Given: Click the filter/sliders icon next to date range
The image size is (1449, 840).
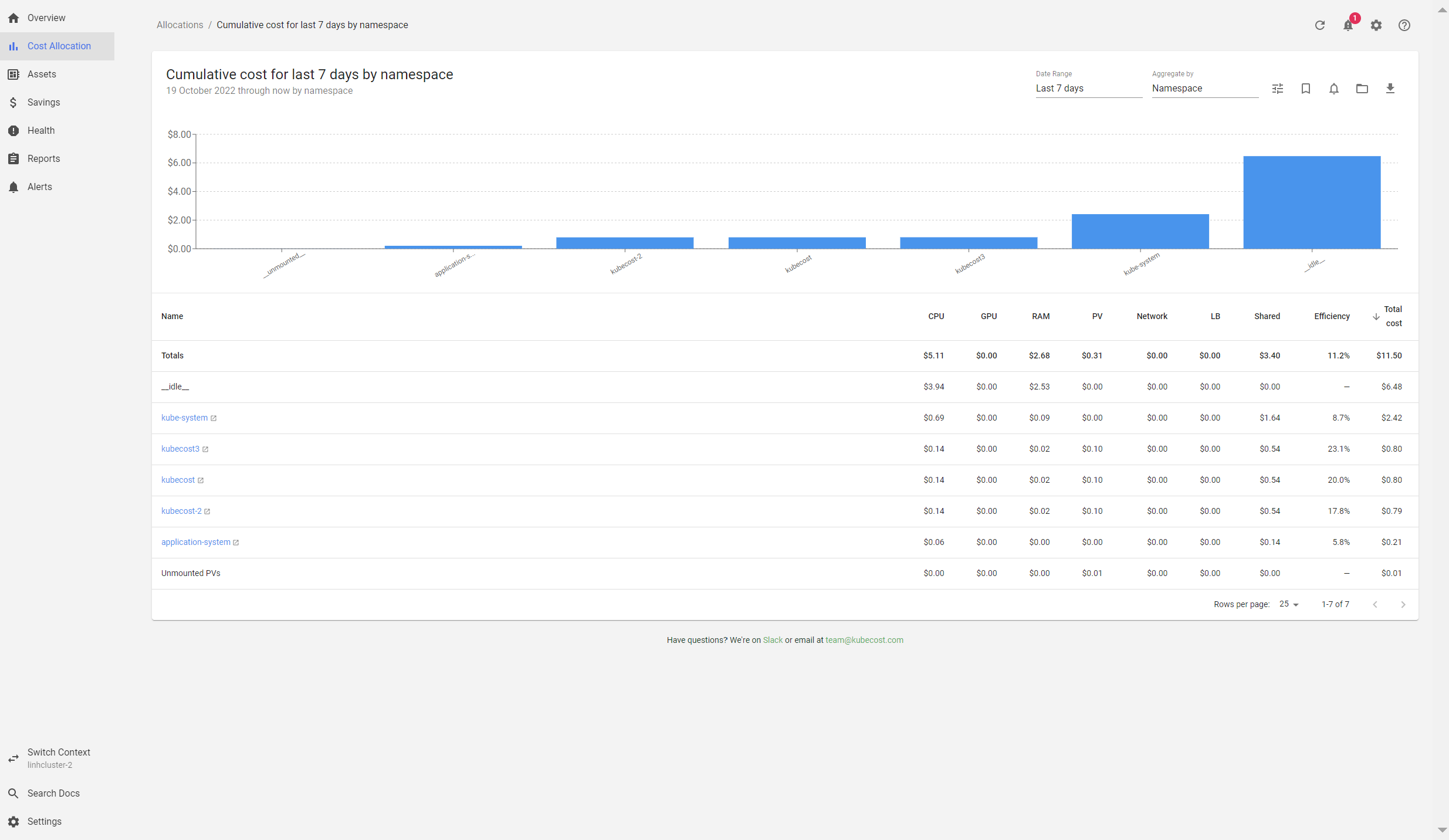Looking at the screenshot, I should (x=1278, y=88).
